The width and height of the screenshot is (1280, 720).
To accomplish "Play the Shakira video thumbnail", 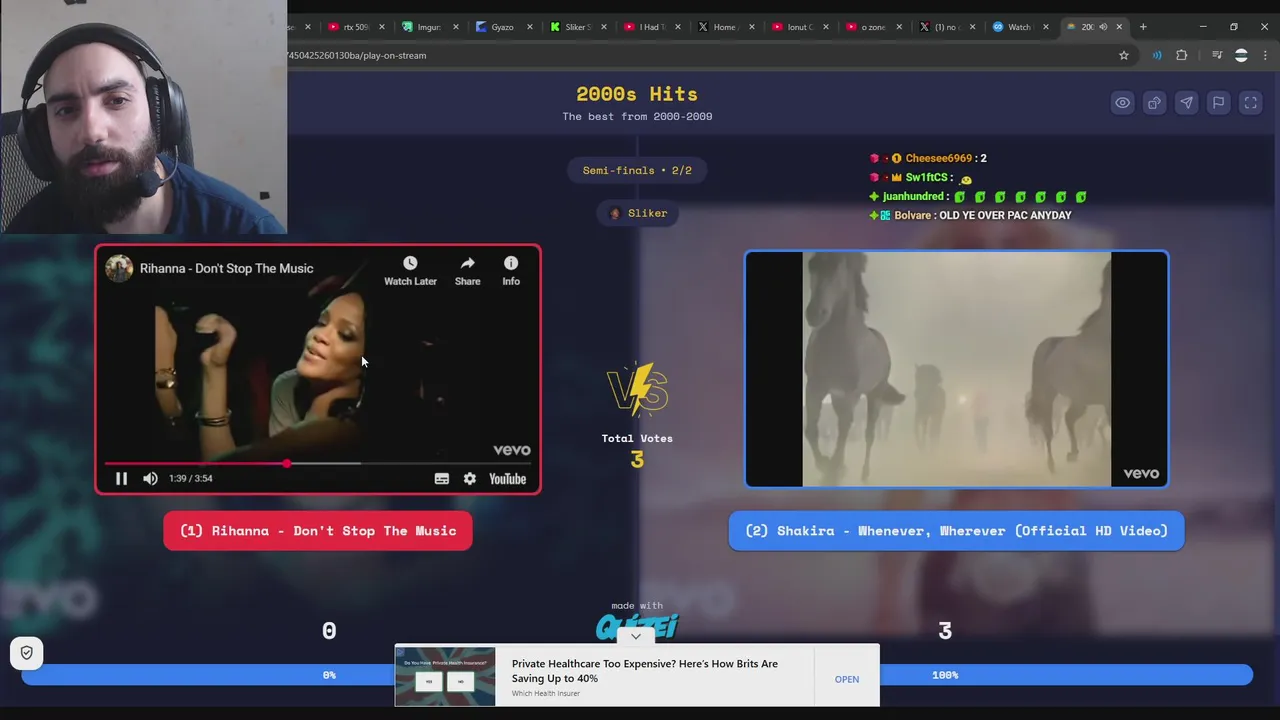I will pyautogui.click(x=956, y=369).
